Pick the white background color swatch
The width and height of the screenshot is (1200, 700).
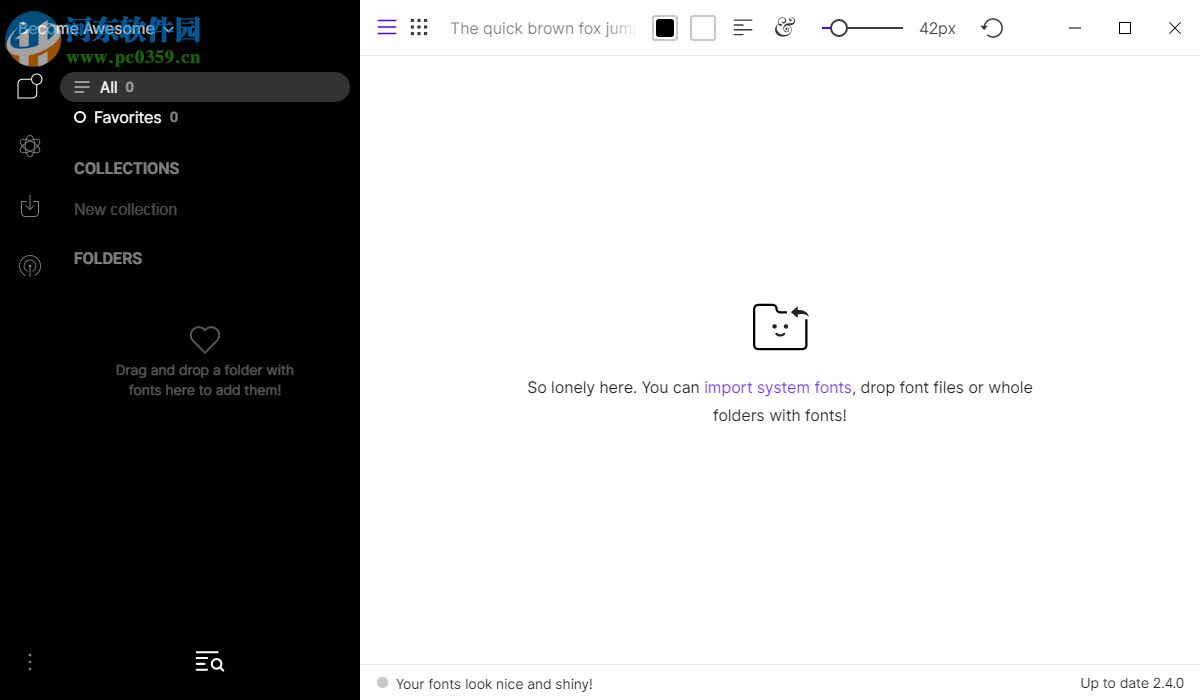pos(703,28)
